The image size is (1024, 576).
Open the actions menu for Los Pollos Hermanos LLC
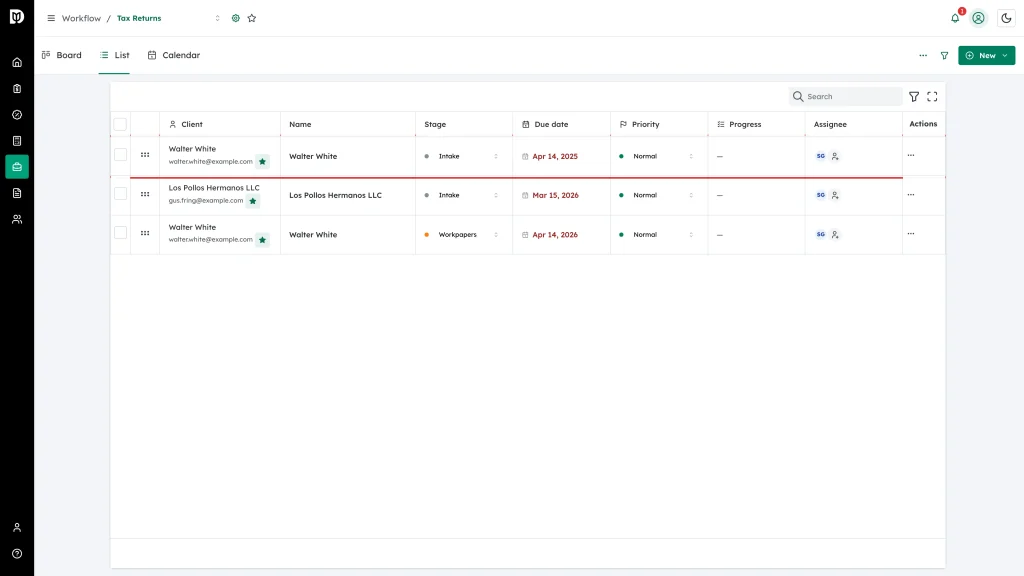[911, 195]
